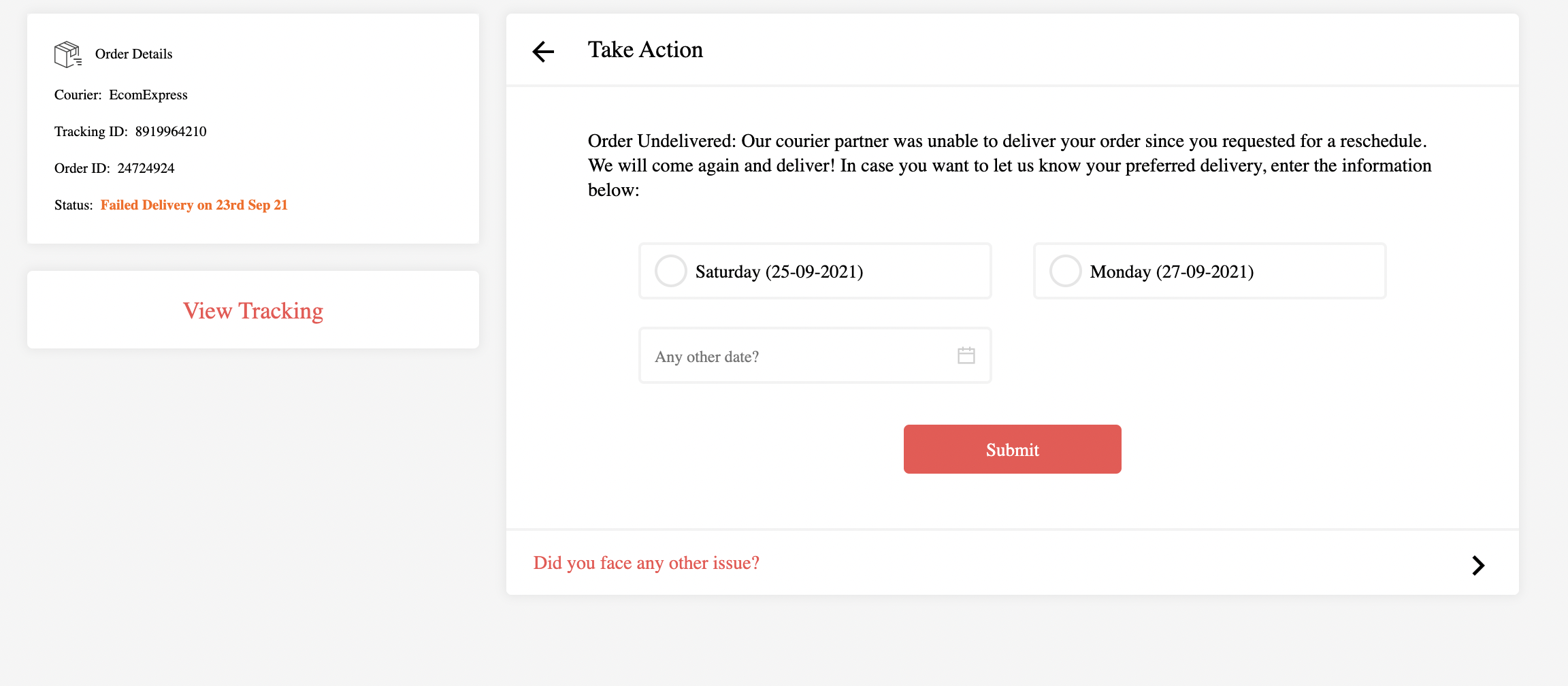Click the Failed Delivery status text

pos(194,205)
